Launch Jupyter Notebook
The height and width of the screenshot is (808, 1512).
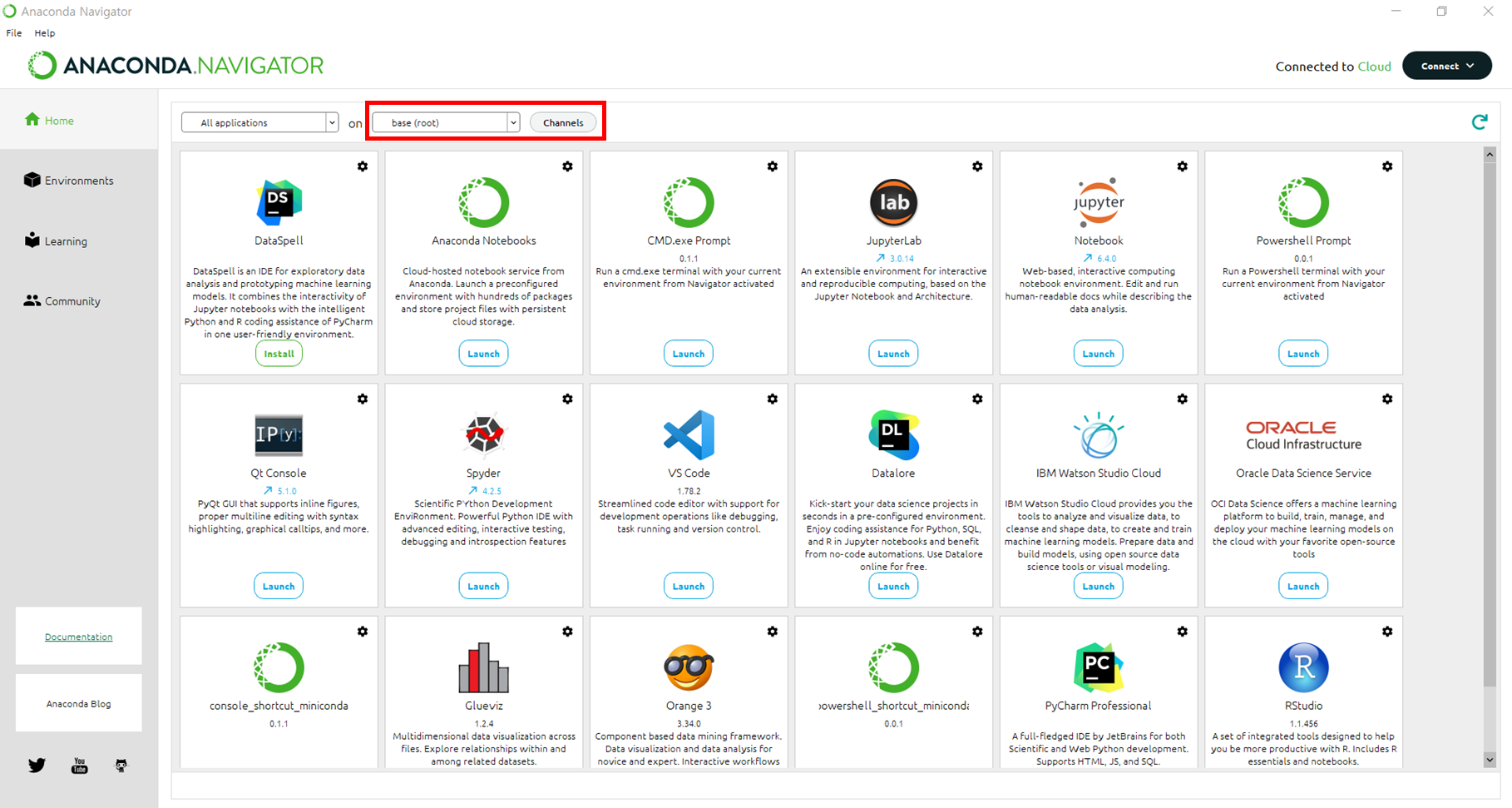coord(1099,354)
